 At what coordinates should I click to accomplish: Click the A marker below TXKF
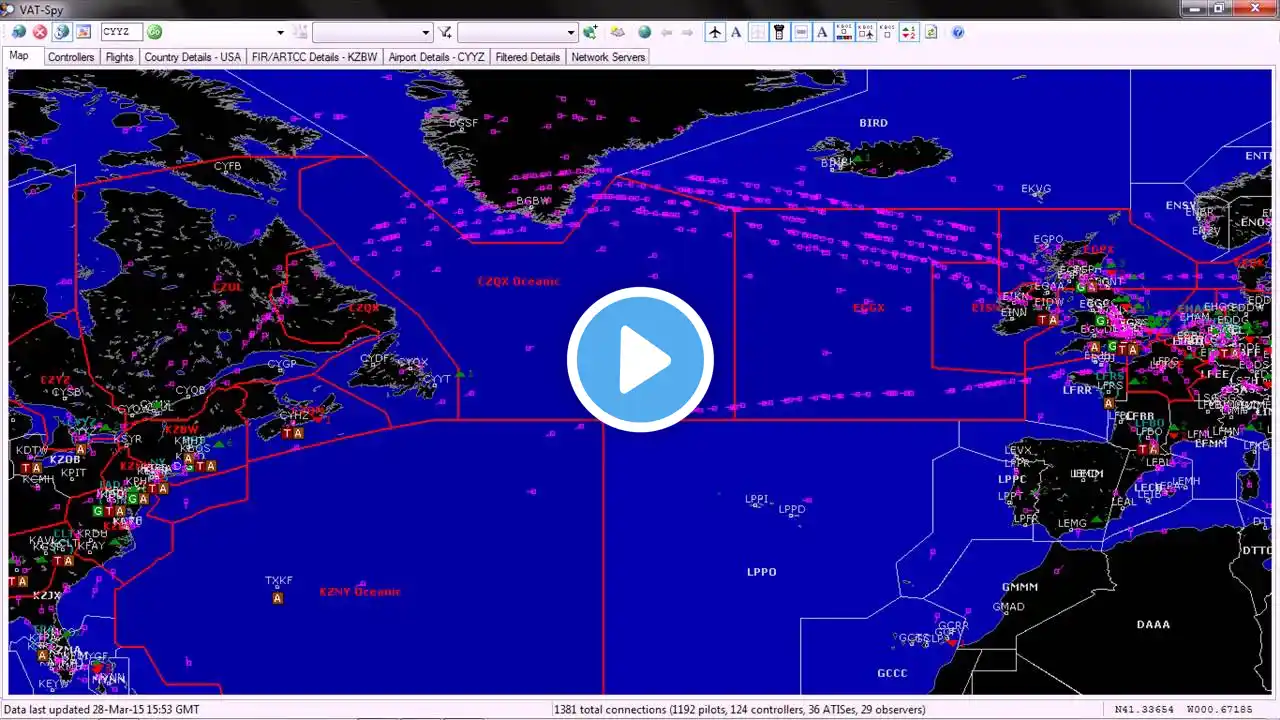(x=277, y=598)
